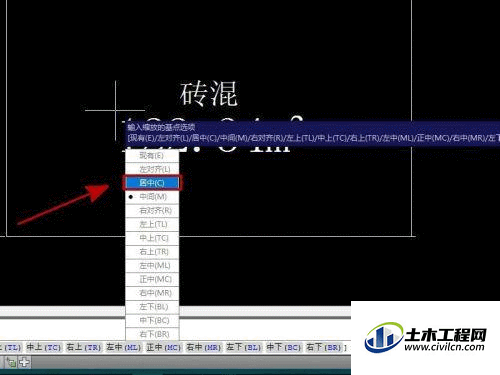Click 右上(TR) option in the command line
Viewport: 500px width, 375px height.
pyautogui.click(x=84, y=347)
